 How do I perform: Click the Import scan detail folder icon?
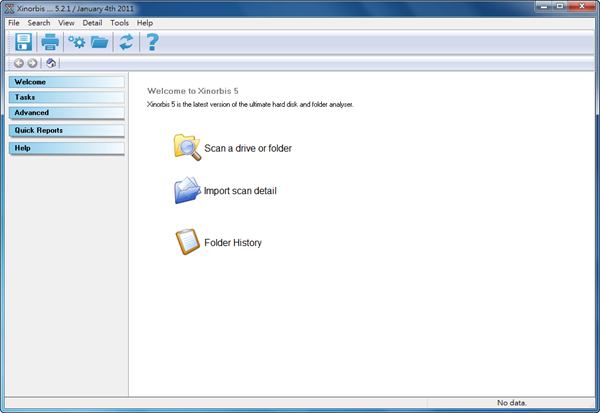click(187, 190)
